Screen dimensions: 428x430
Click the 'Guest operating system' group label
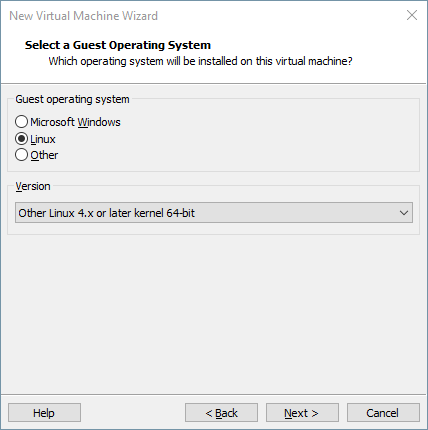point(72,99)
